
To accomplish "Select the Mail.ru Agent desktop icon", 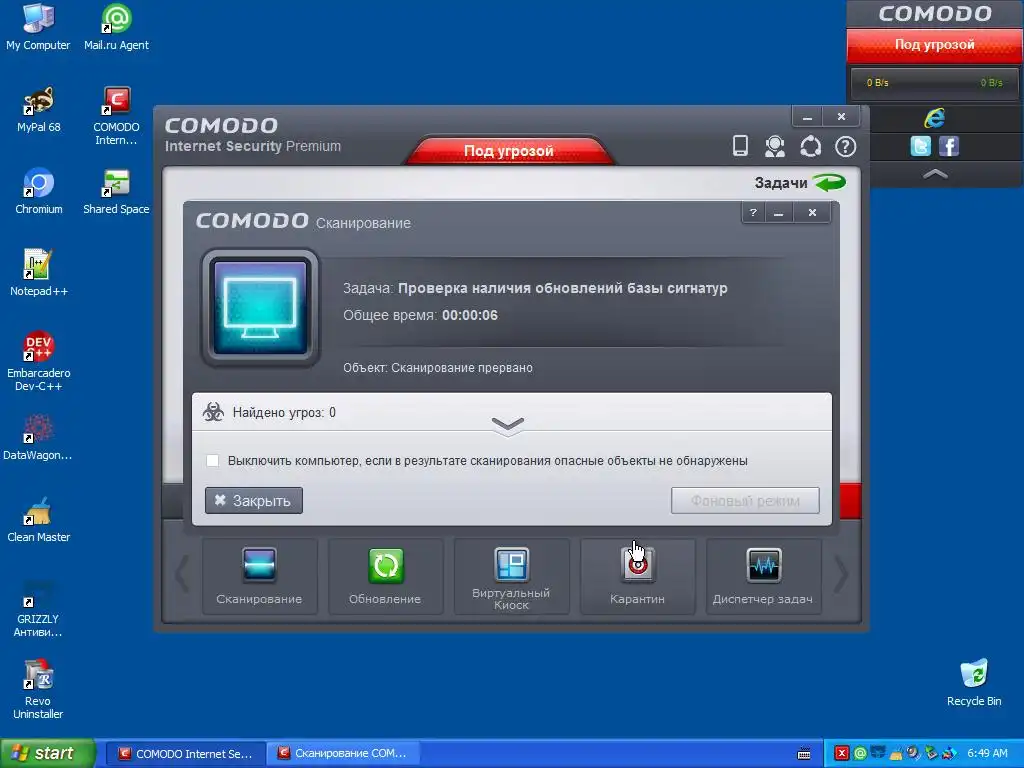I will tap(116, 27).
